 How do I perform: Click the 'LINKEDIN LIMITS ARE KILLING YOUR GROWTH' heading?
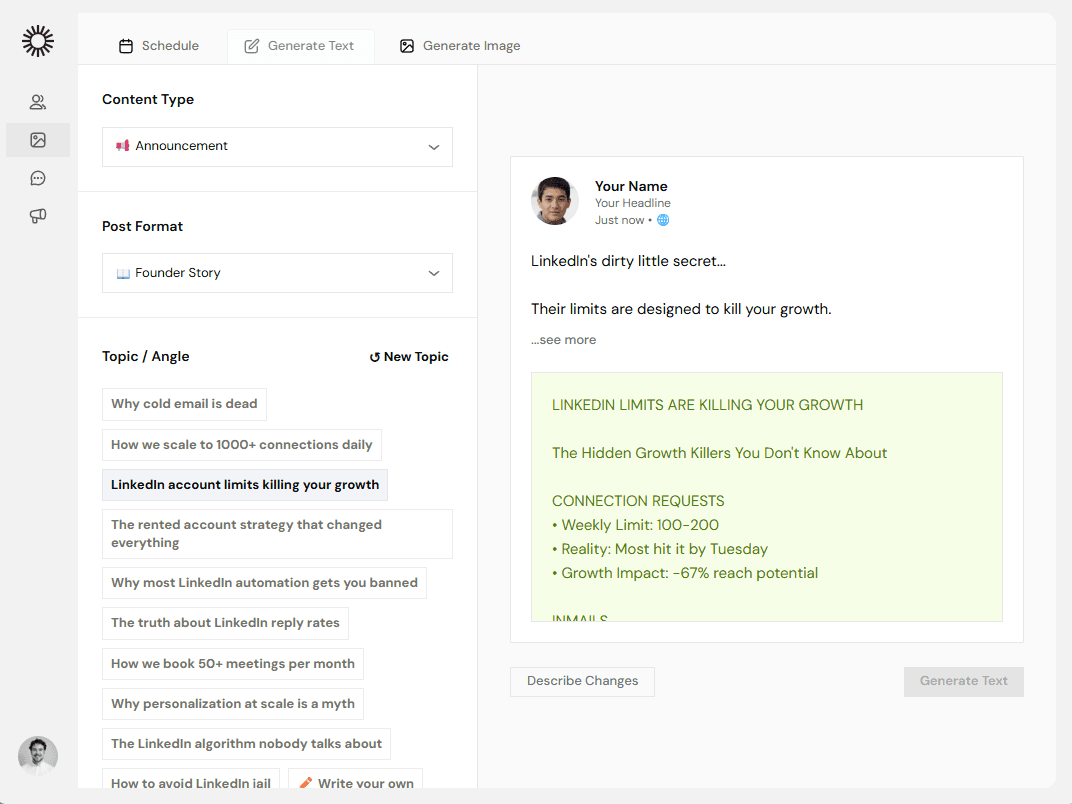pos(708,405)
